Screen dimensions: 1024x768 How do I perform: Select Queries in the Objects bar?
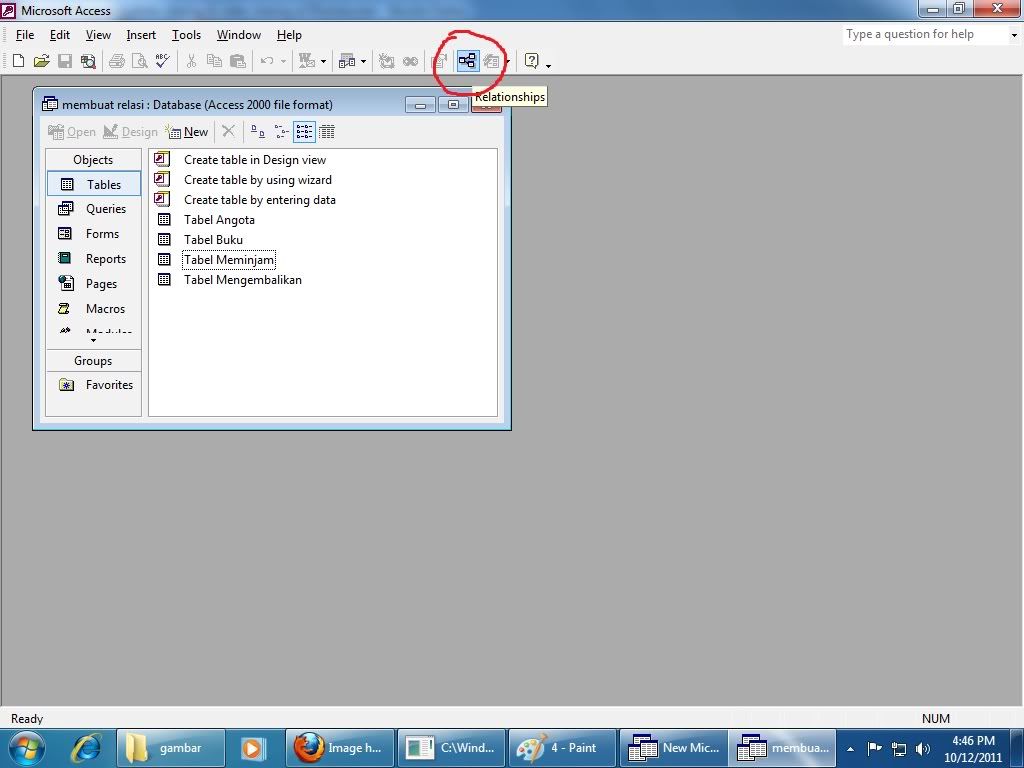[x=93, y=209]
